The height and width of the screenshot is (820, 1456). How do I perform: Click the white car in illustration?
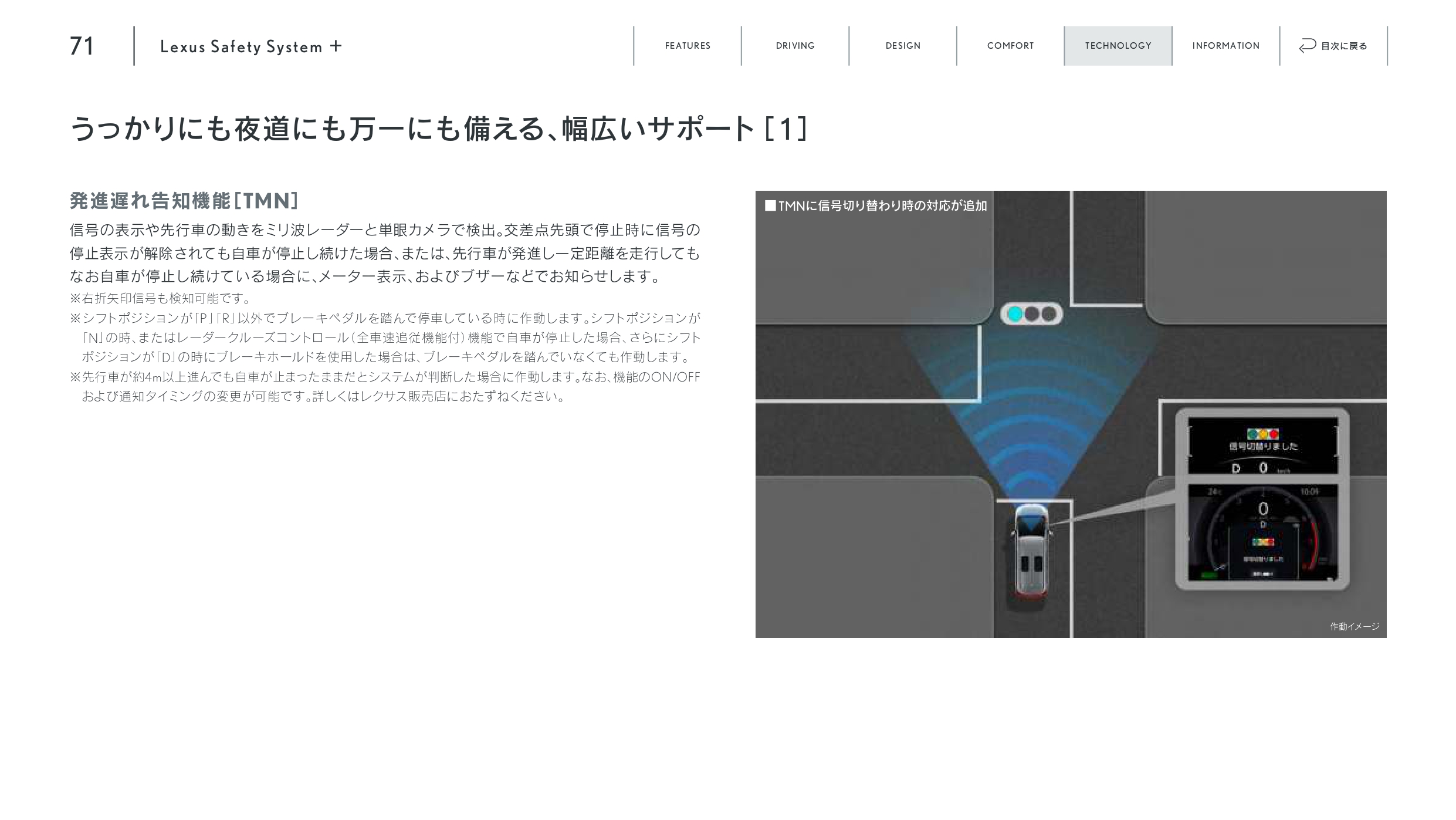[x=1031, y=549]
